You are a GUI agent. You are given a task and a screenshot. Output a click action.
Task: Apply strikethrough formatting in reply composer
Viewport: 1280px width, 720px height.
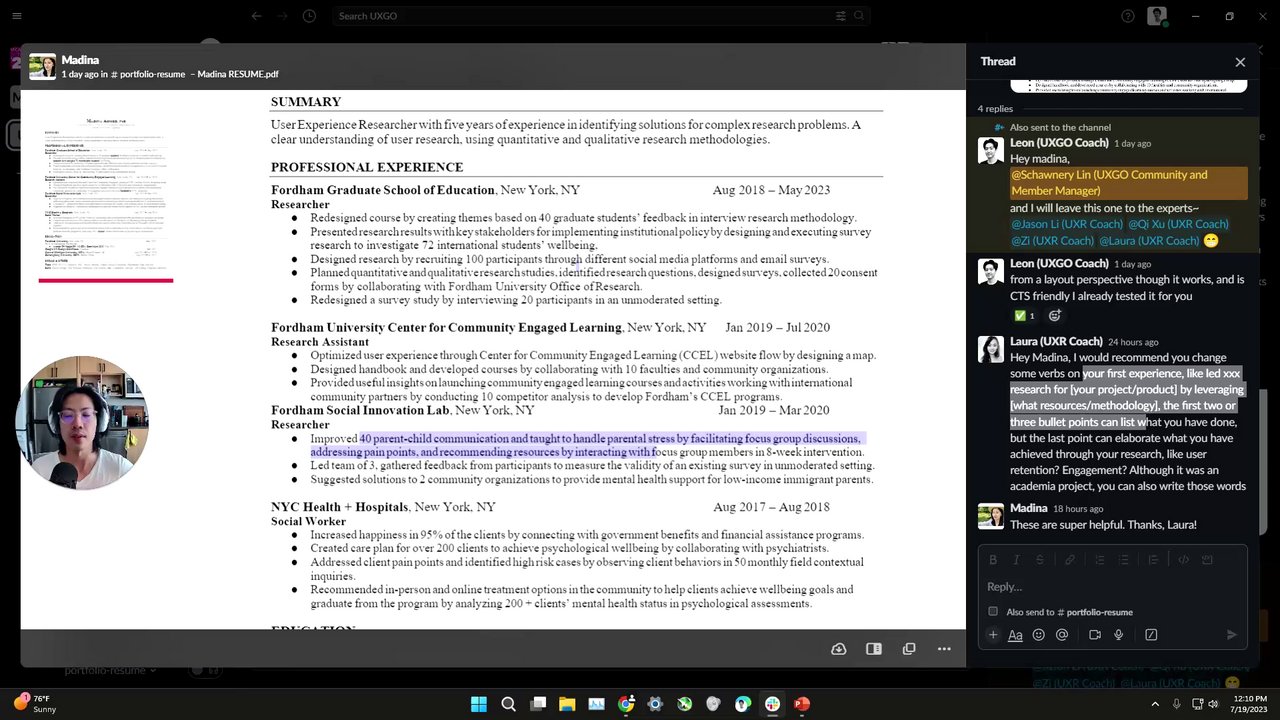point(1040,560)
